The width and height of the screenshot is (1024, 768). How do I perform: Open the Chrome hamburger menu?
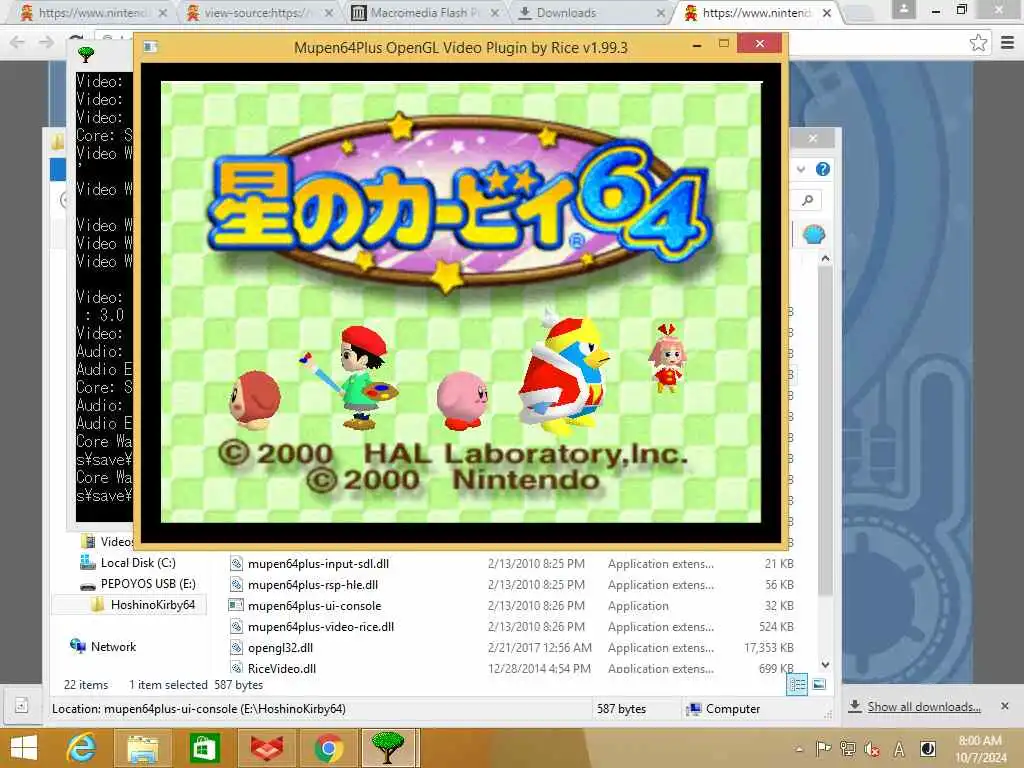(x=1008, y=43)
